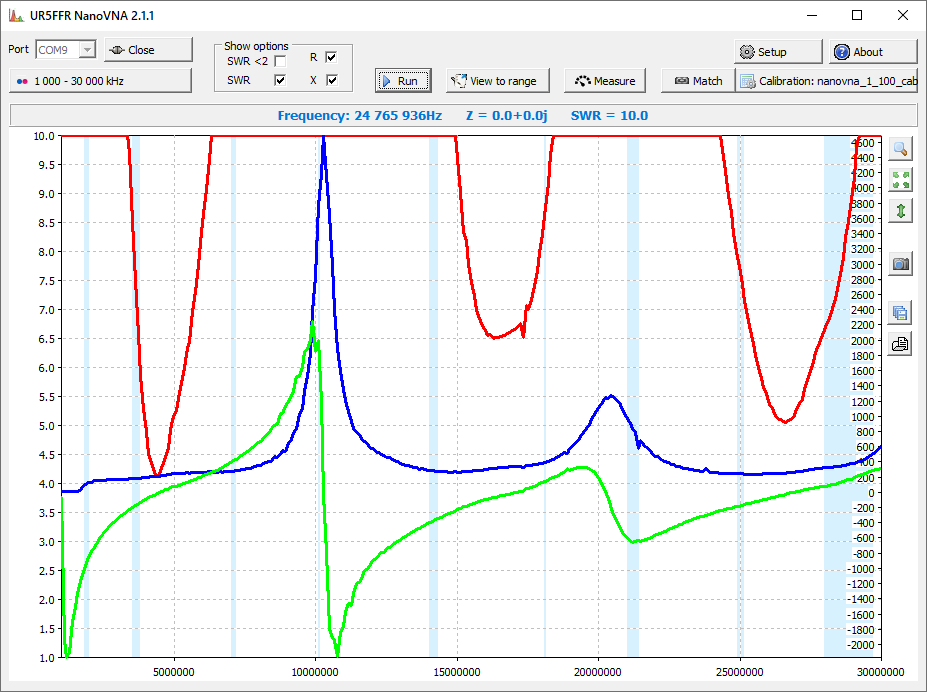Viewport: 927px width, 692px height.
Task: Click the green fit-to-view arrows icon
Action: (x=900, y=180)
